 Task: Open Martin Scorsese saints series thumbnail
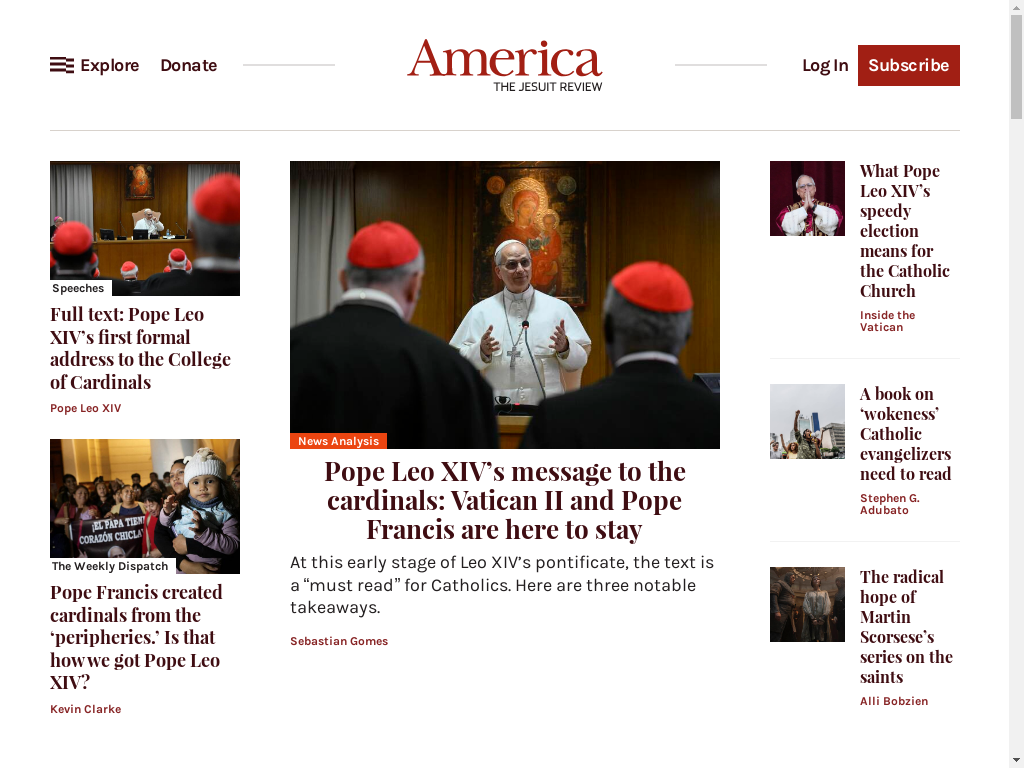807,604
